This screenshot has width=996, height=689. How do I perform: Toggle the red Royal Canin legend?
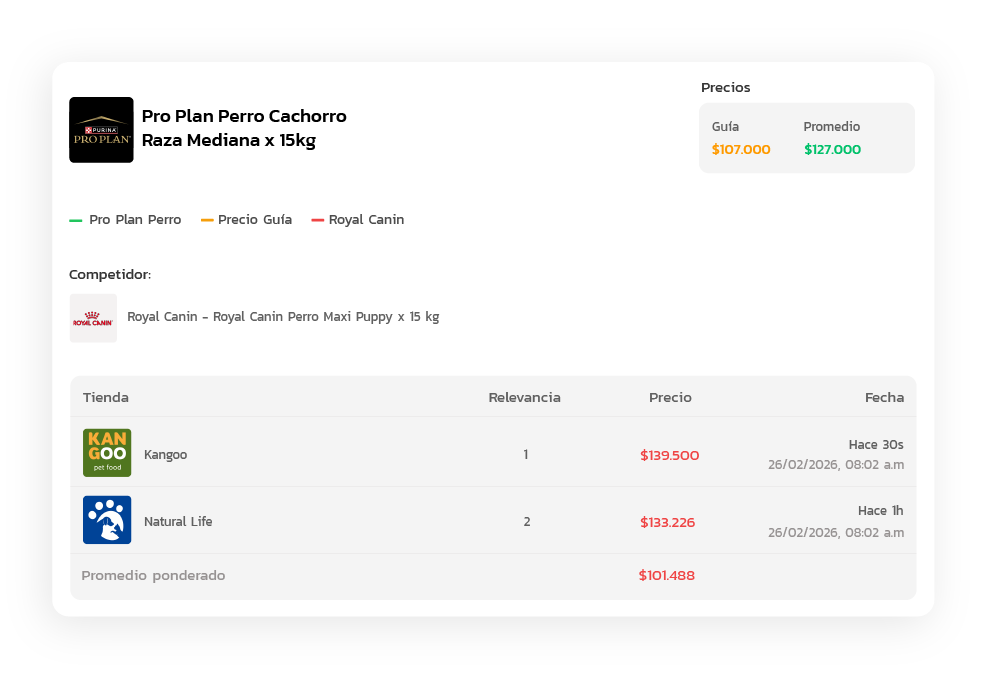[x=358, y=220]
